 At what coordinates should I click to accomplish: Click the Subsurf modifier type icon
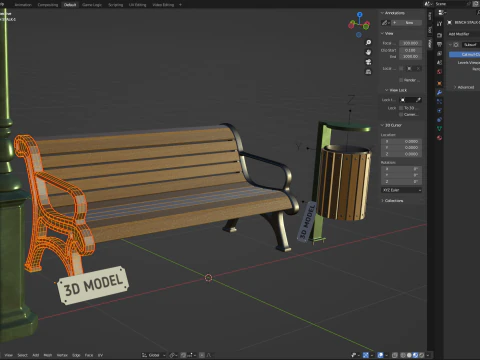(x=456, y=45)
